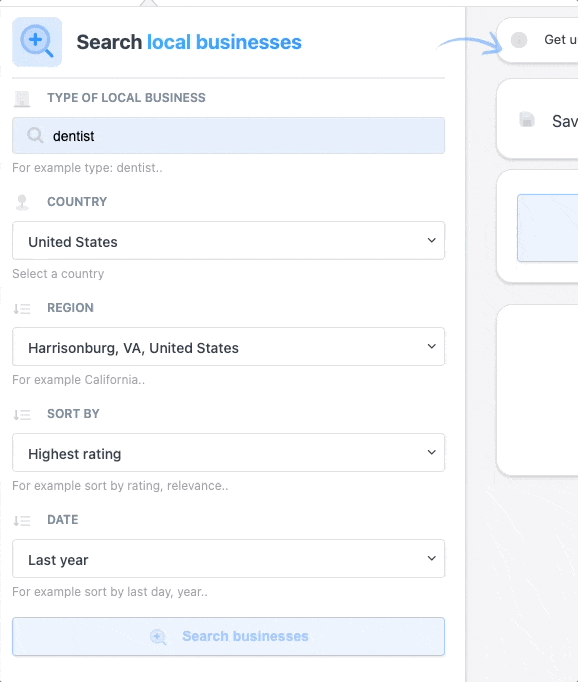
Task: Expand the Harrisonburg, VA region dropdown
Action: coord(228,347)
